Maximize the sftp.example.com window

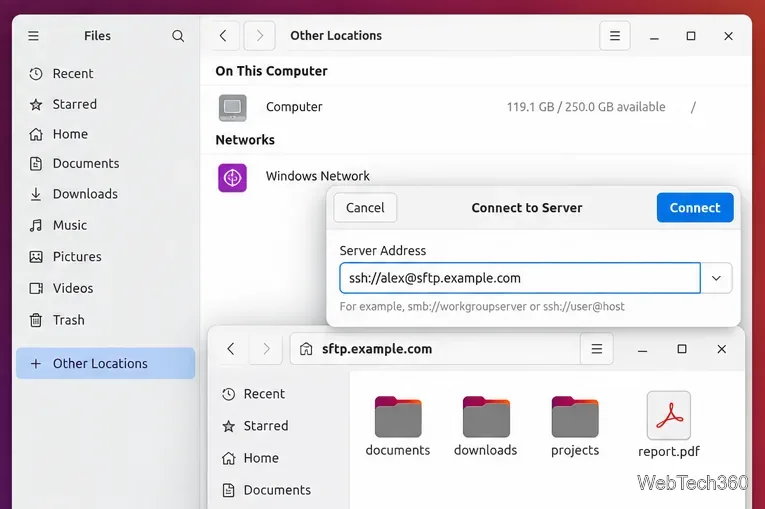(x=682, y=349)
